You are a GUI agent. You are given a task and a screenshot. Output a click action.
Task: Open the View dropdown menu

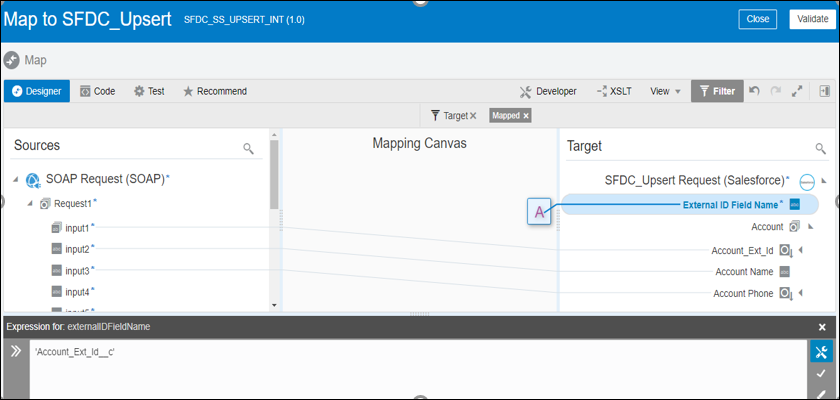pyautogui.click(x=665, y=91)
